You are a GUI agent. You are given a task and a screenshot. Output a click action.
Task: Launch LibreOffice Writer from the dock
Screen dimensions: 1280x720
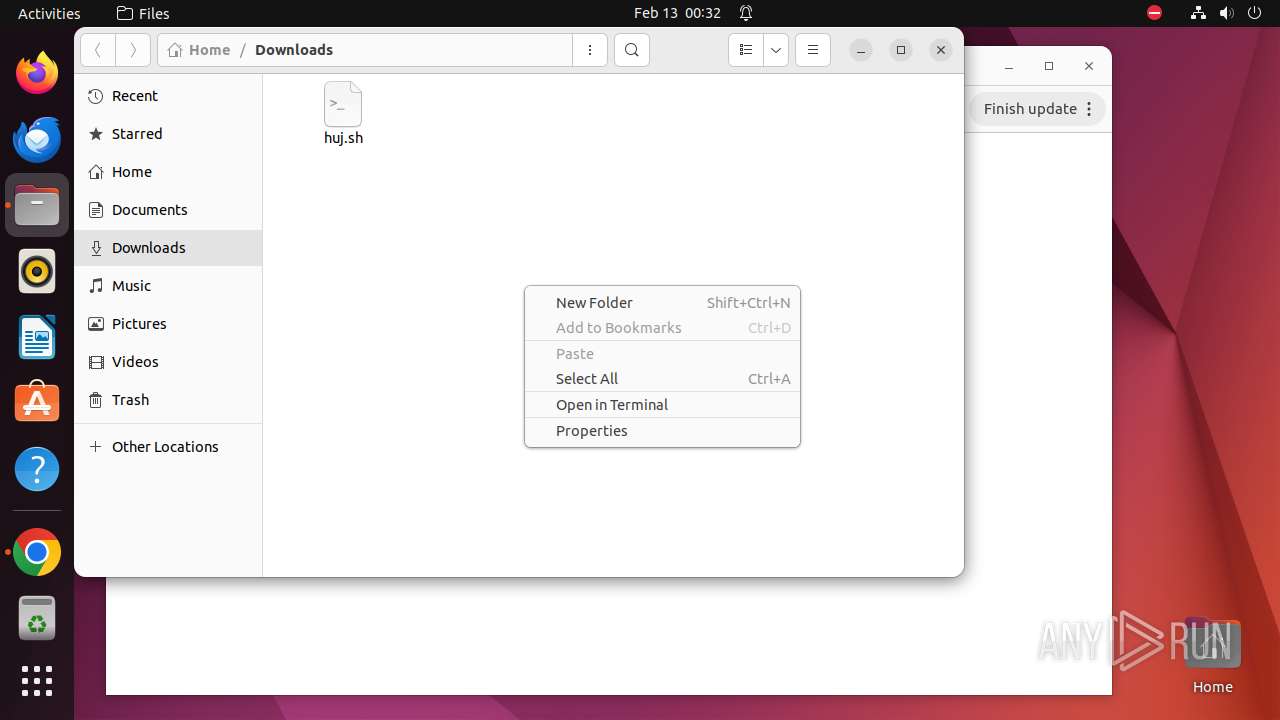[37, 337]
